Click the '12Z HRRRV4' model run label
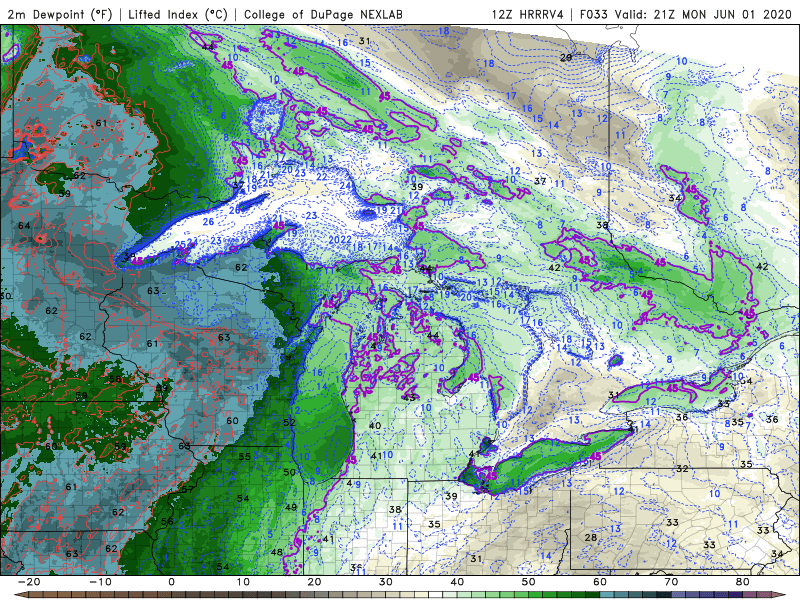This screenshot has width=800, height=600. tap(528, 14)
